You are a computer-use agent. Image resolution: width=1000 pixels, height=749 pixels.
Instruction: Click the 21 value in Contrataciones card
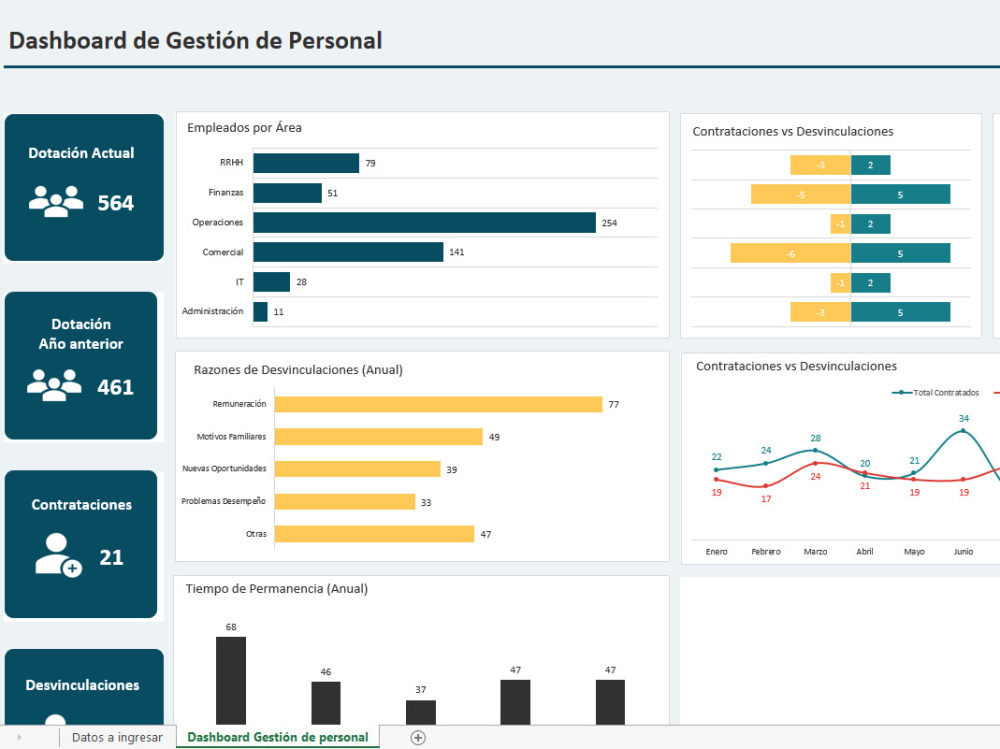(111, 557)
